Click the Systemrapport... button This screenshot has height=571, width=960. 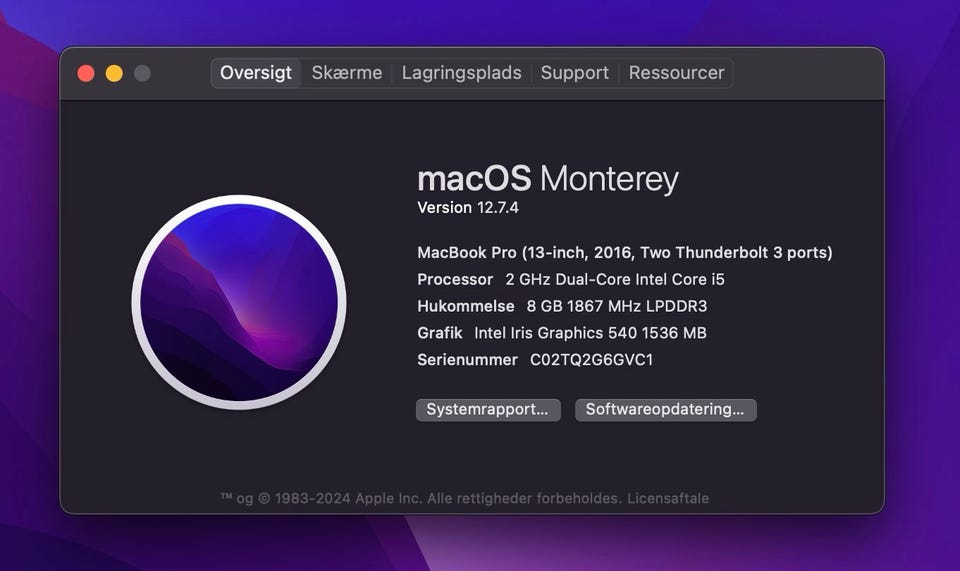pyautogui.click(x=488, y=409)
